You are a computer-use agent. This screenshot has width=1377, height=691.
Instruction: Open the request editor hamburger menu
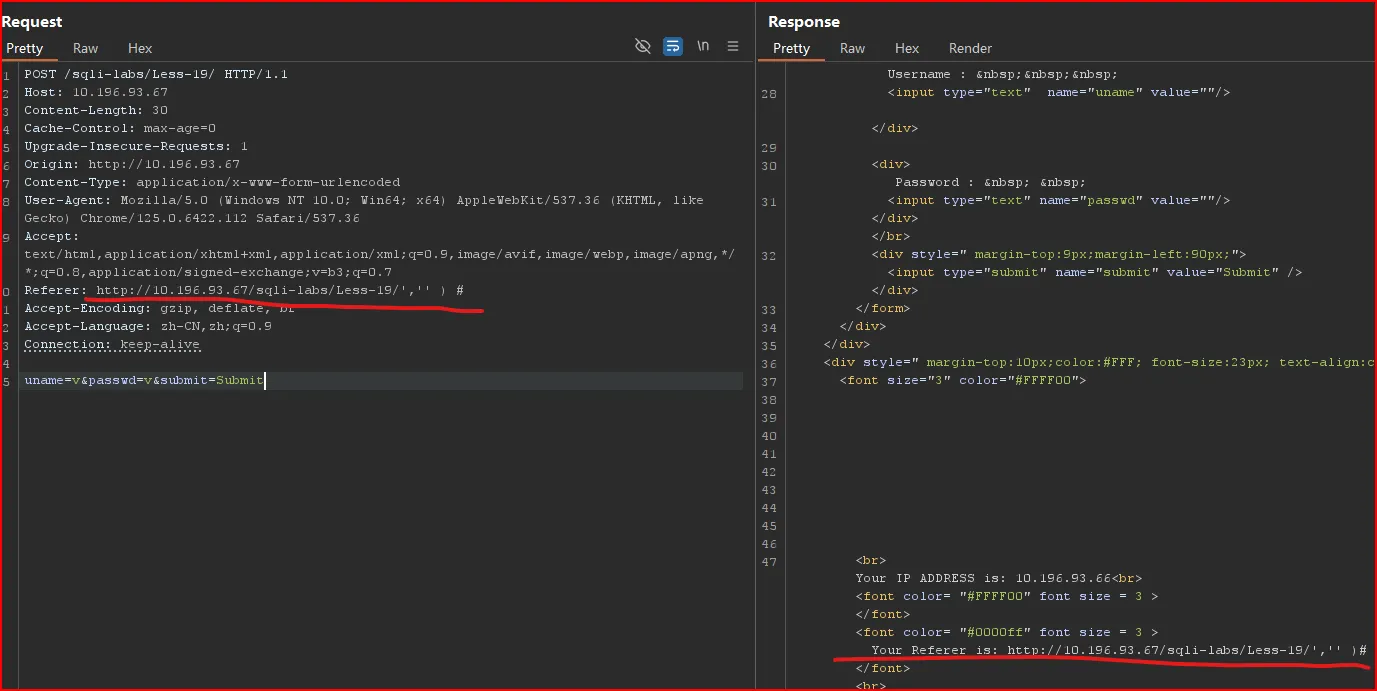[733, 46]
